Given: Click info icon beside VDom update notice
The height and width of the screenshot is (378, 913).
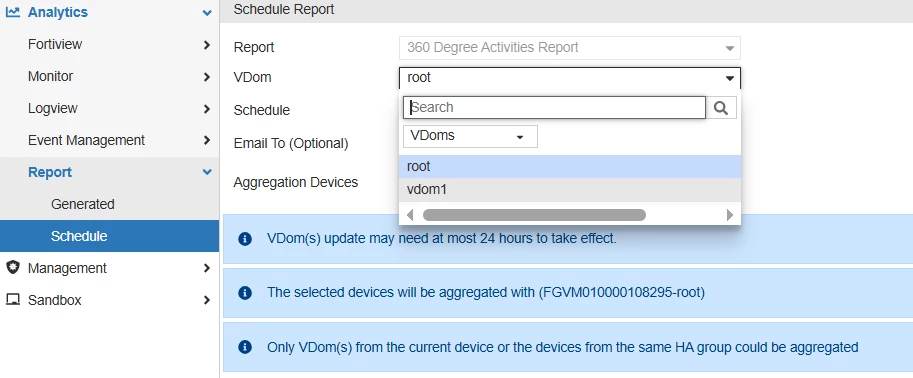Looking at the screenshot, I should point(245,239).
